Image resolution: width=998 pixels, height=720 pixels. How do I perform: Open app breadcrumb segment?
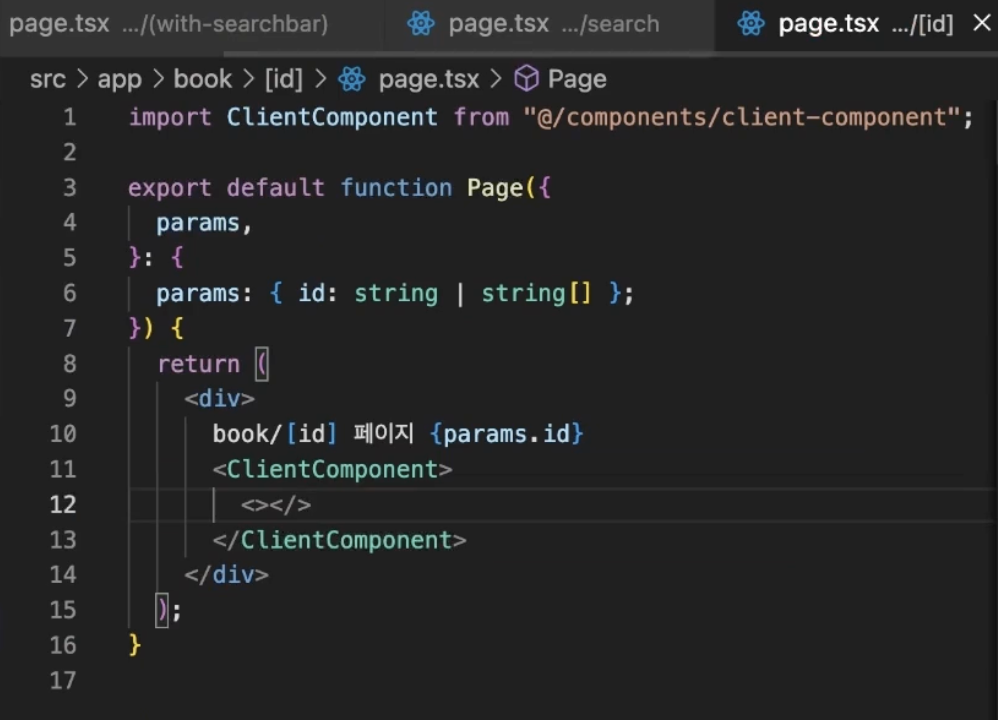pos(120,80)
